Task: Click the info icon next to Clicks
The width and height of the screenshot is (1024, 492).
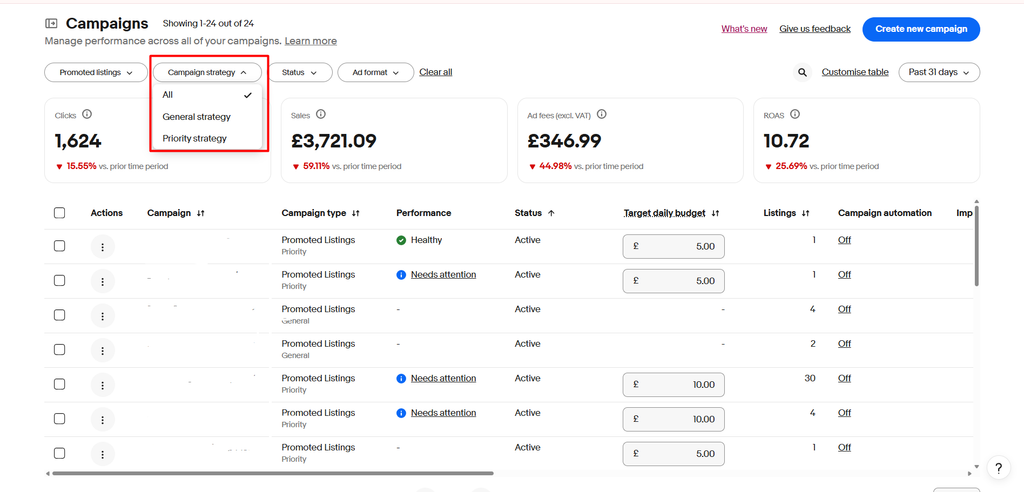Action: click(x=87, y=114)
